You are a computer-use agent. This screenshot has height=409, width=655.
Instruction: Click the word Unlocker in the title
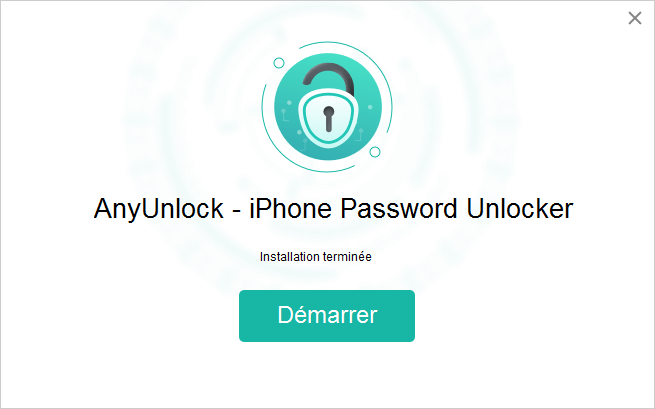tap(520, 208)
